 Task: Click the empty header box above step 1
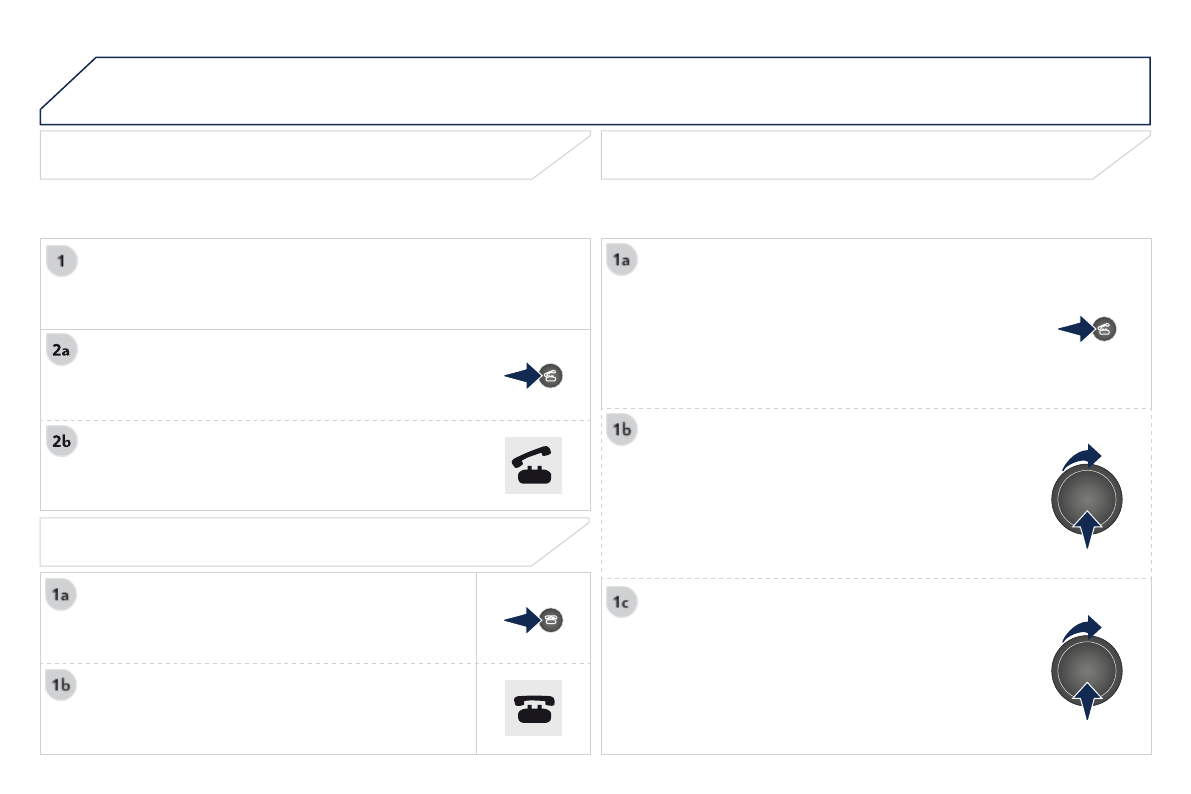pos(300,155)
